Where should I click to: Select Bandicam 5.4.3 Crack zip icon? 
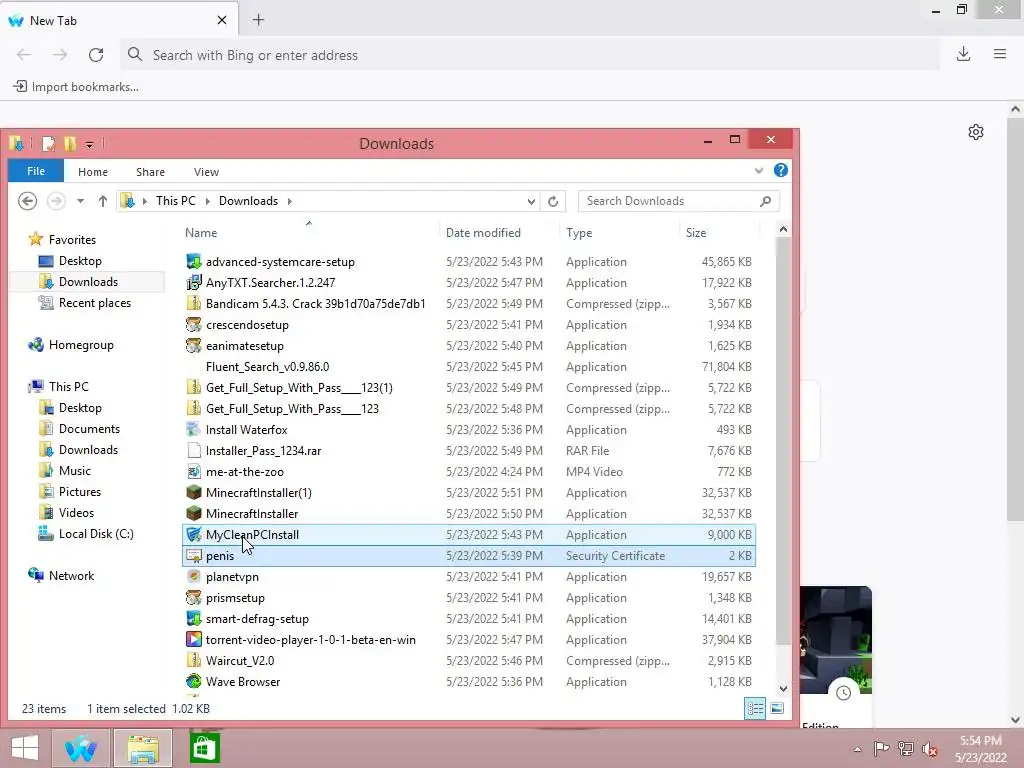(x=193, y=303)
